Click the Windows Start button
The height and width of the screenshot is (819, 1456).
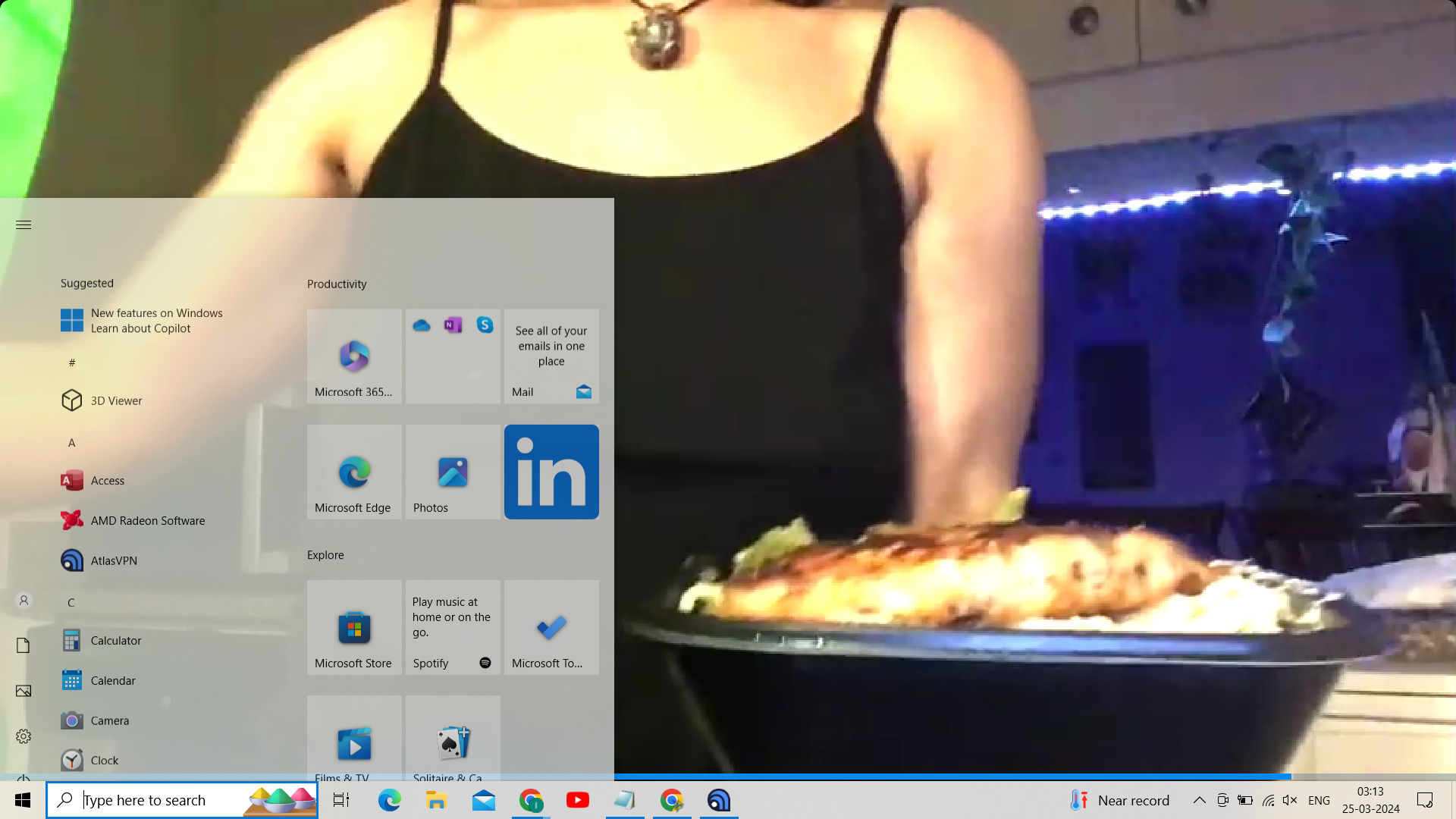pos(23,800)
